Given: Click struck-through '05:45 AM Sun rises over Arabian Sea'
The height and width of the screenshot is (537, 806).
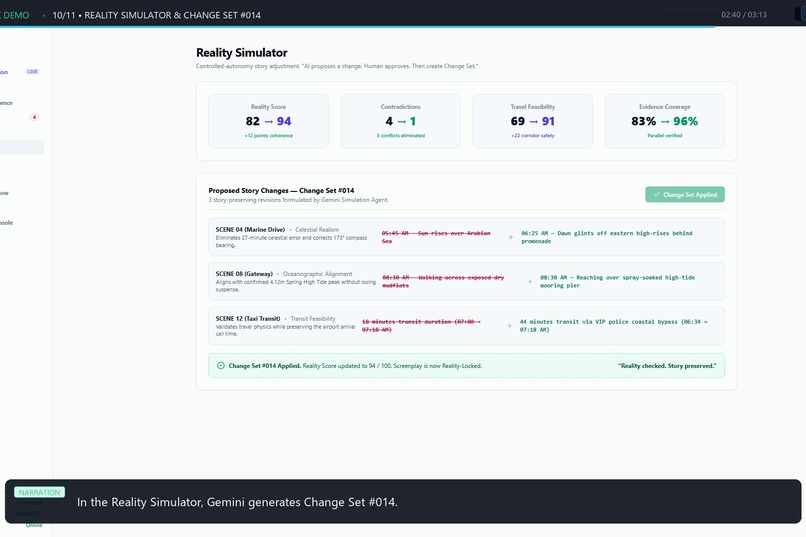Looking at the screenshot, I should pos(436,237).
